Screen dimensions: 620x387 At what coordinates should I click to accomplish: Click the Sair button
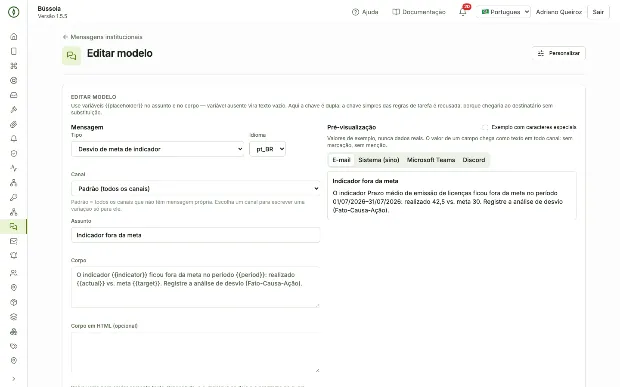pos(598,12)
